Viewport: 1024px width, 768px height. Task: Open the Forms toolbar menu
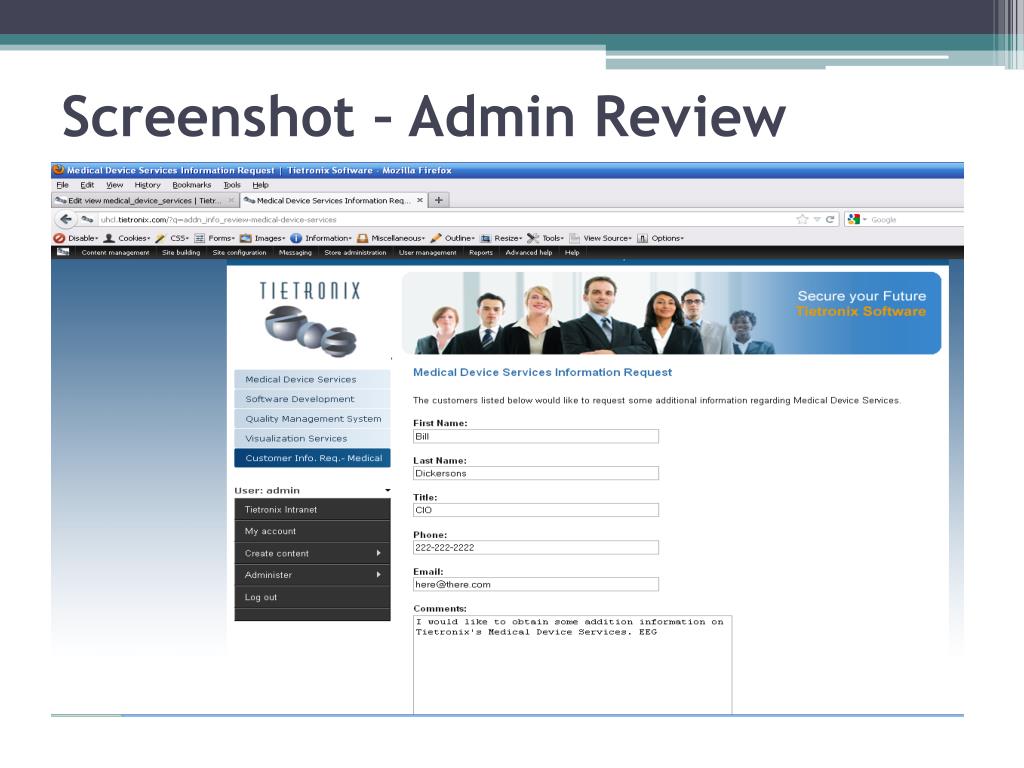[214, 238]
